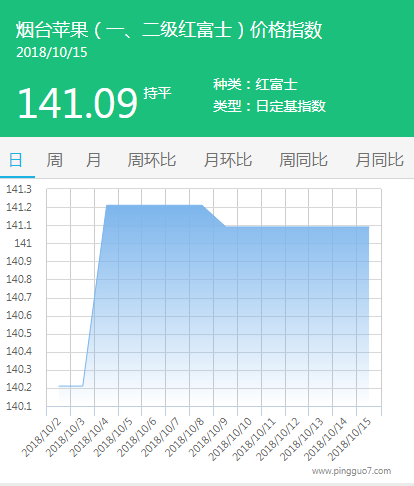Viewport: 414px width, 486px height.
Task: Click the 2018/10/8 x-axis label
Action: 185,437
